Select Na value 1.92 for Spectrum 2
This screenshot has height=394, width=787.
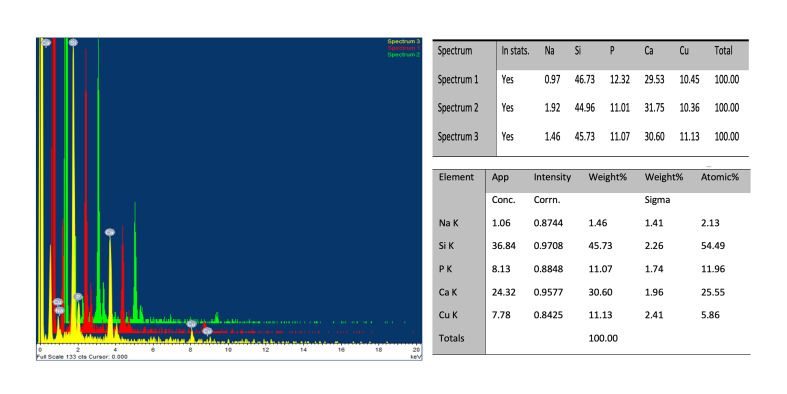(552, 108)
